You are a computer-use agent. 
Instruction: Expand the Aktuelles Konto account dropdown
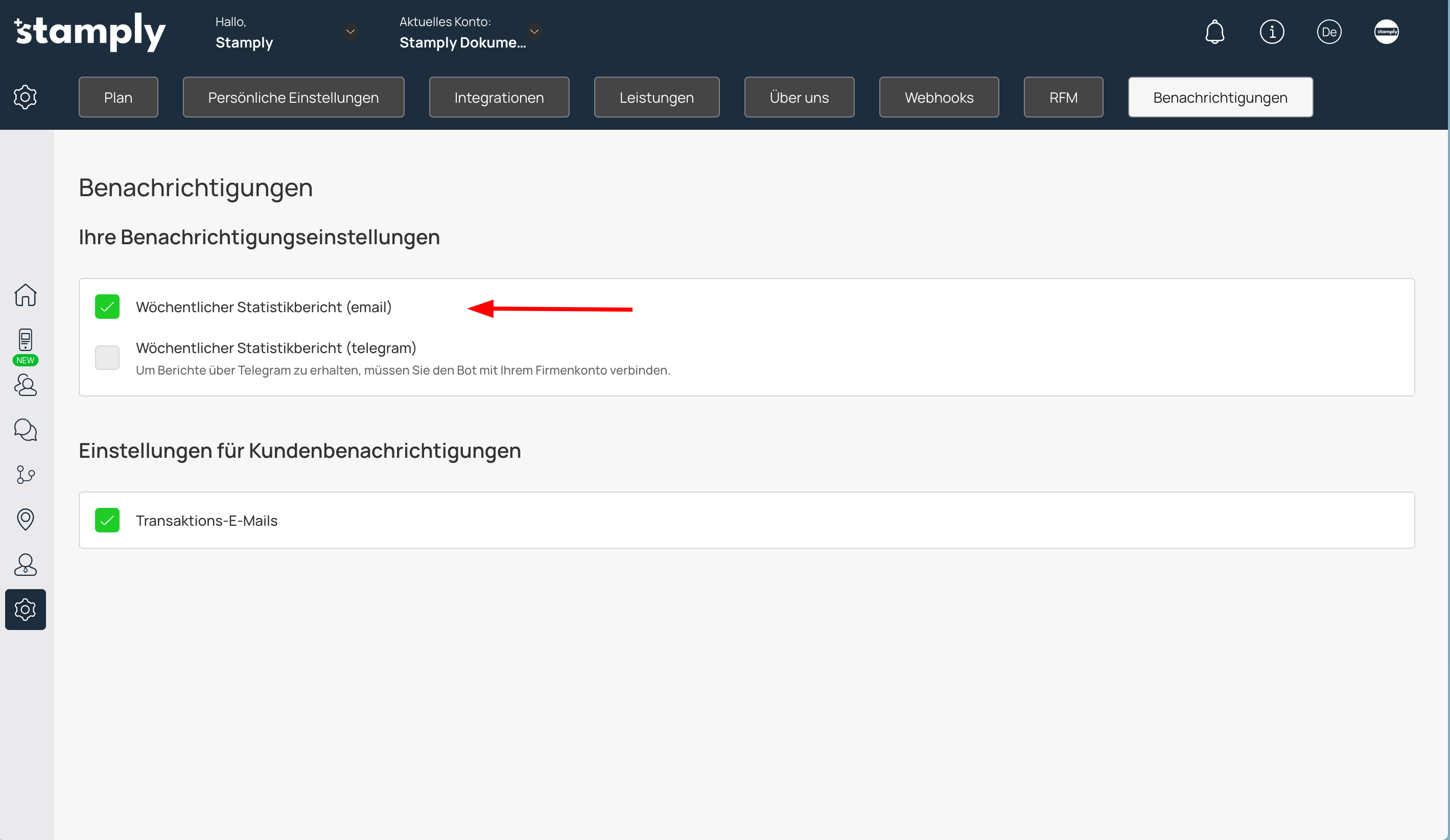click(x=534, y=32)
